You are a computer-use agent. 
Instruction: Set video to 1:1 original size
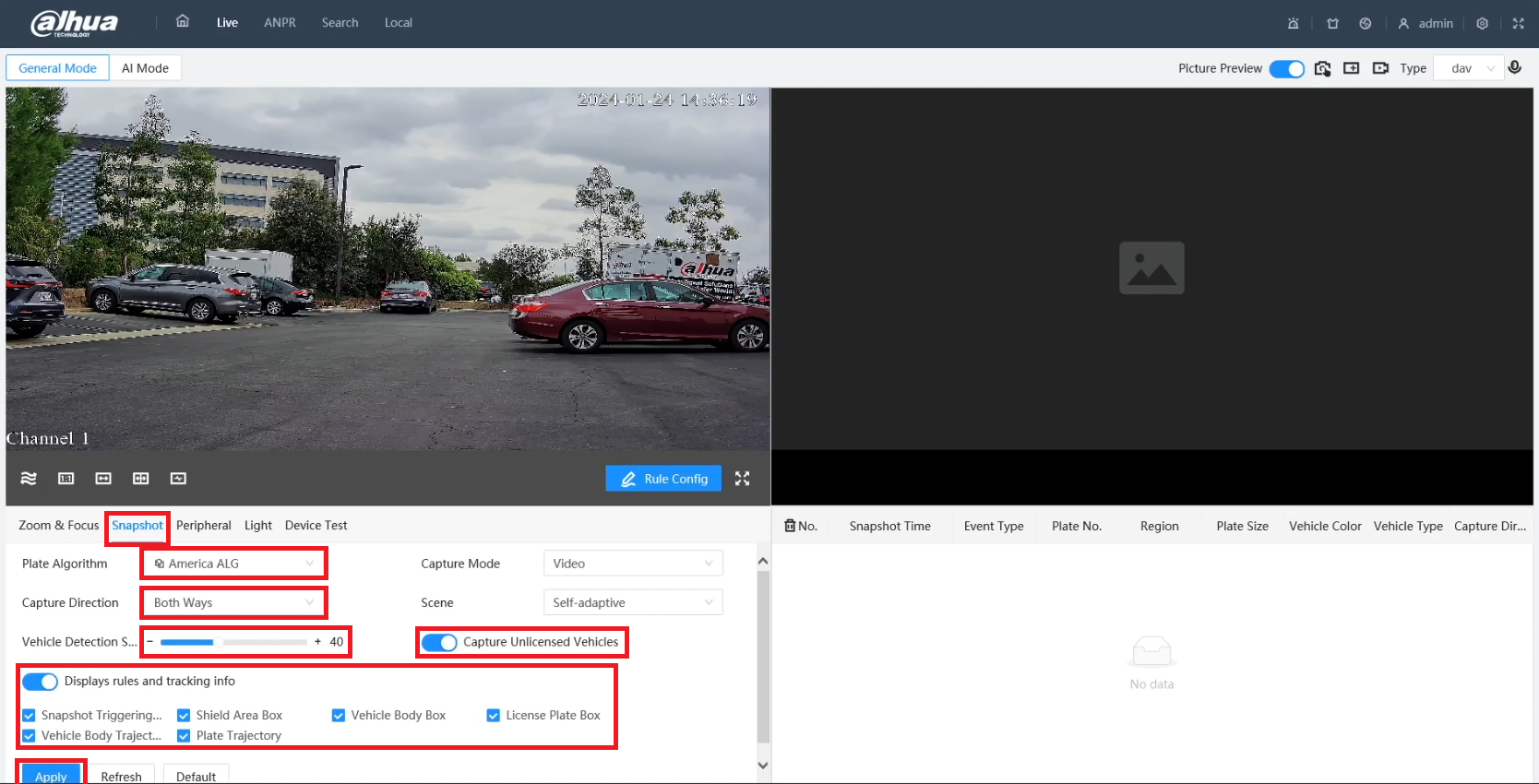pos(66,478)
